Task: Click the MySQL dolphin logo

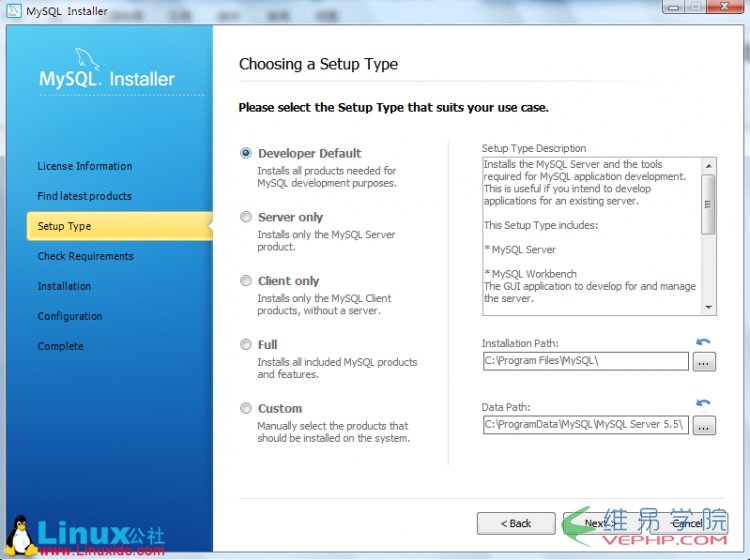Action: [88, 59]
